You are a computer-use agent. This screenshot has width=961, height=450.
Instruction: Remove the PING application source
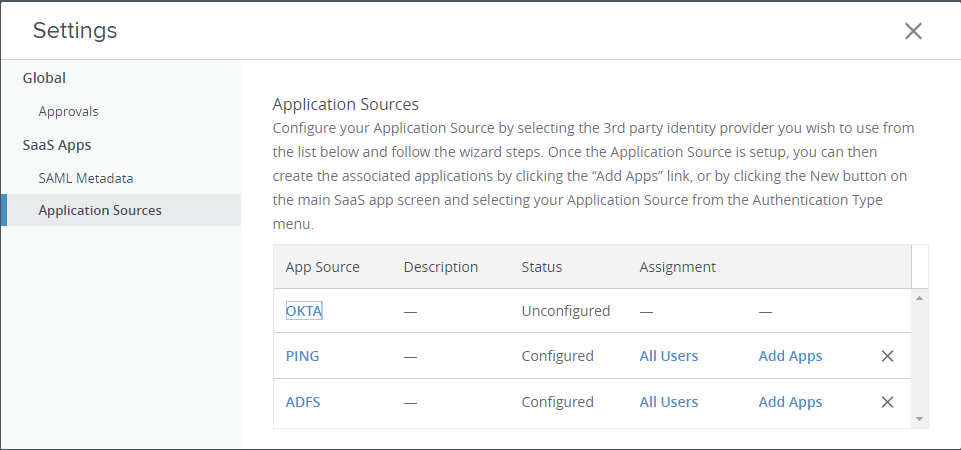[x=887, y=356]
